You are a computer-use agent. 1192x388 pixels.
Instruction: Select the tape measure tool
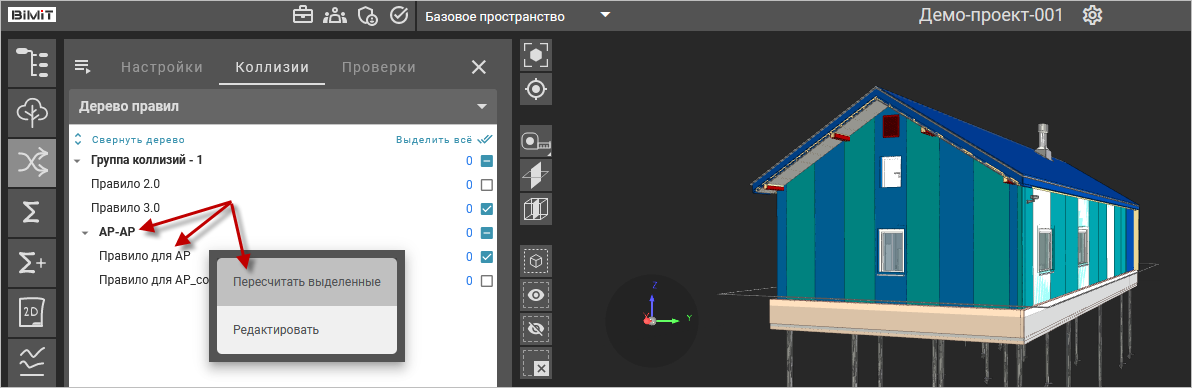(x=537, y=141)
